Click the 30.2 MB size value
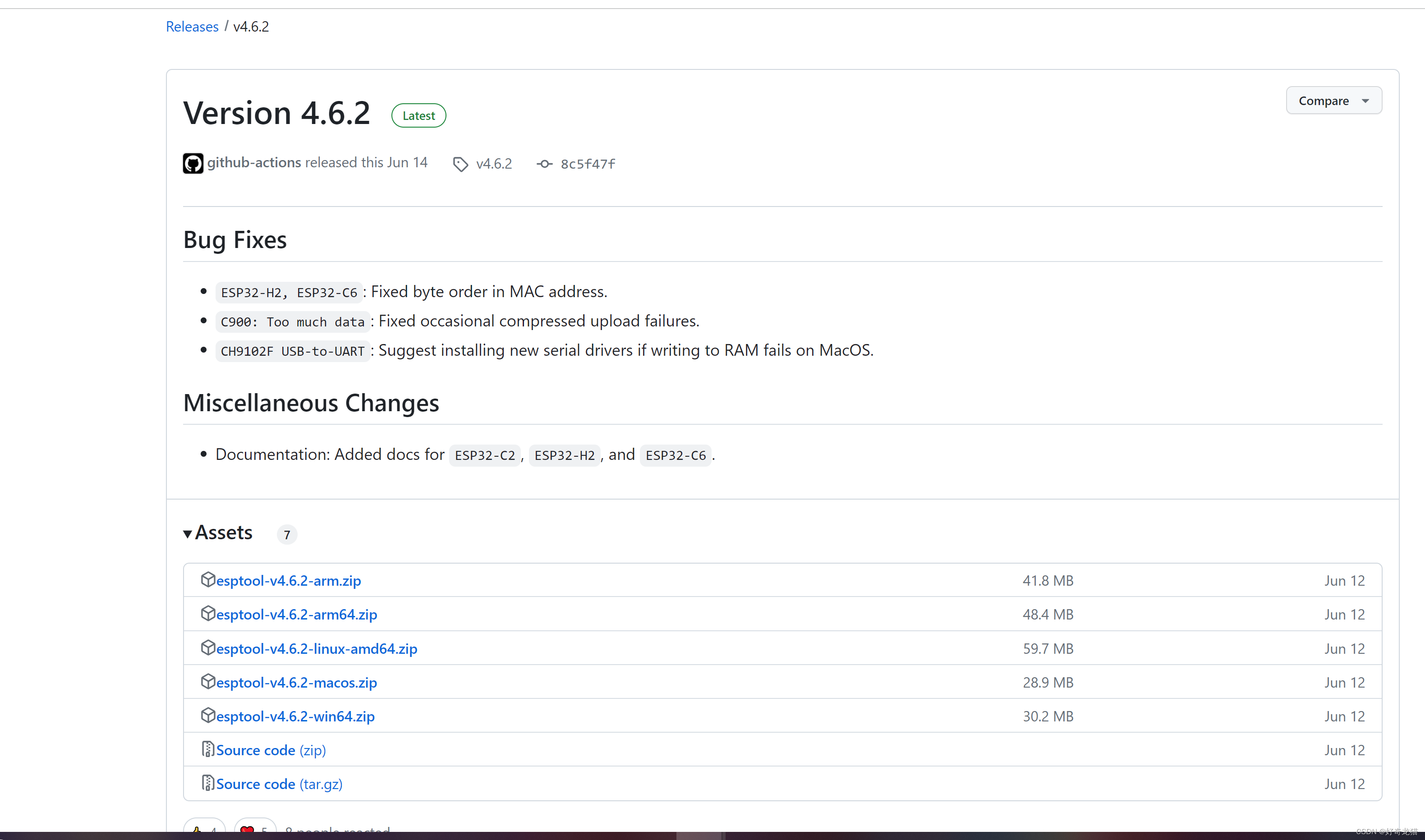This screenshot has height=840, width=1425. (x=1048, y=716)
